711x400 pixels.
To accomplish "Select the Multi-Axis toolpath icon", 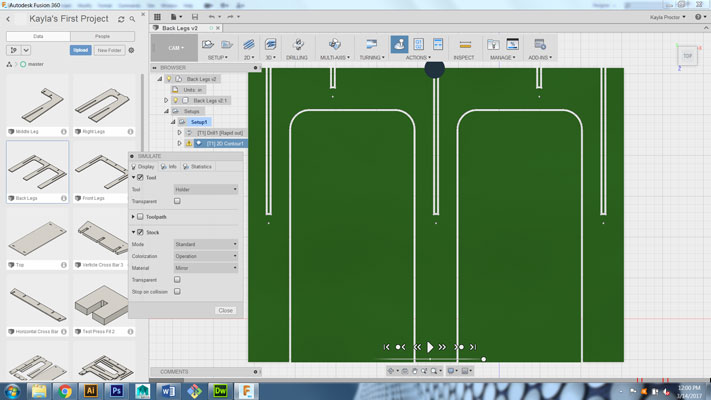I will pyautogui.click(x=335, y=44).
